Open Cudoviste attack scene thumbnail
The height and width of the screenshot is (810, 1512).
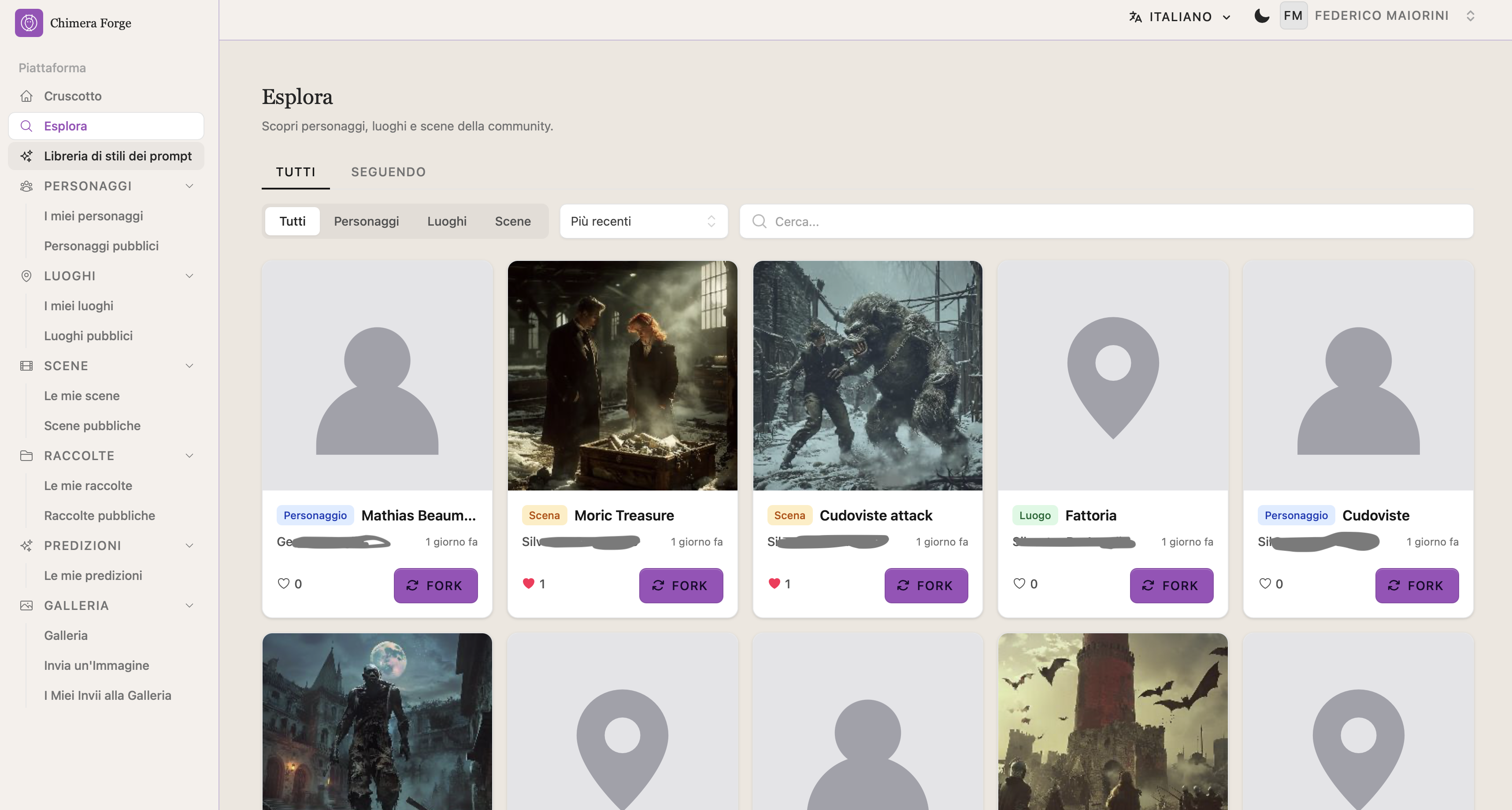[x=867, y=375]
